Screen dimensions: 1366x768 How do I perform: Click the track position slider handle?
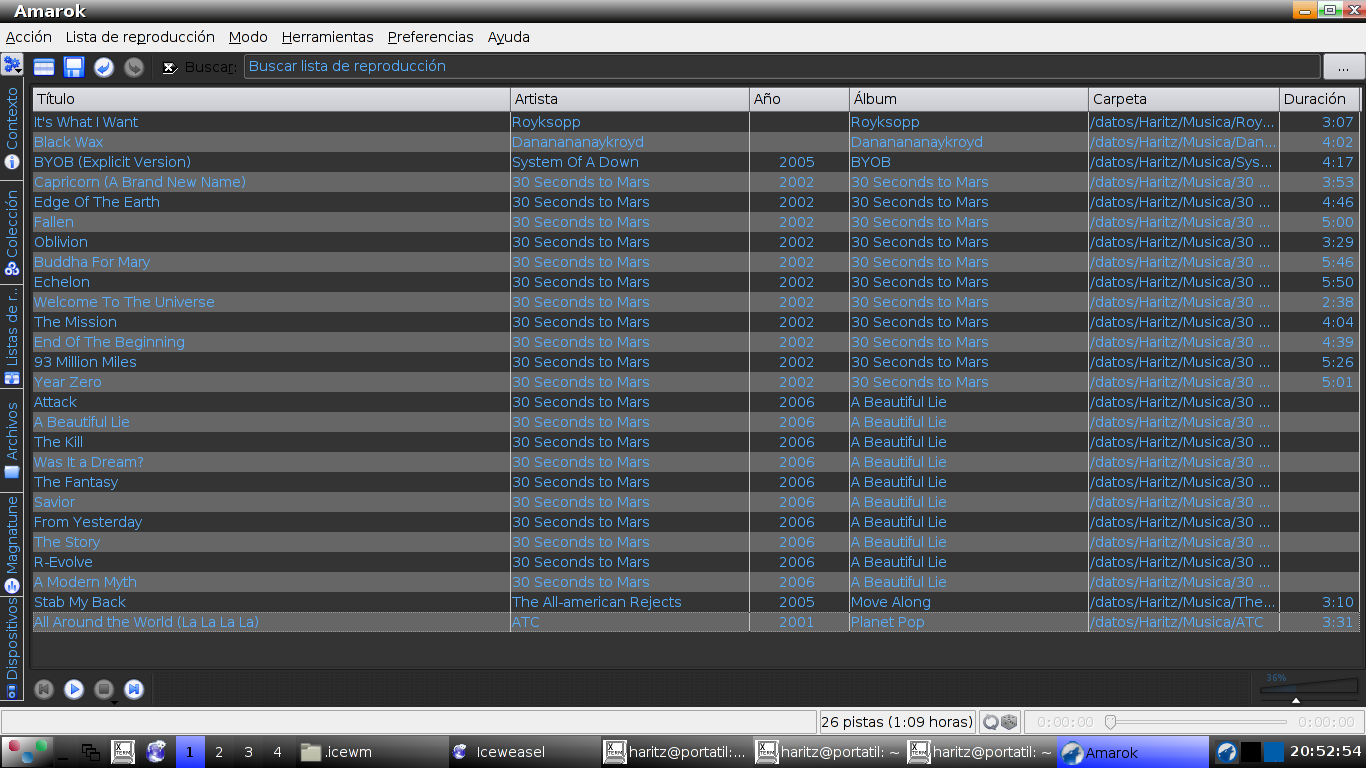click(x=1110, y=722)
